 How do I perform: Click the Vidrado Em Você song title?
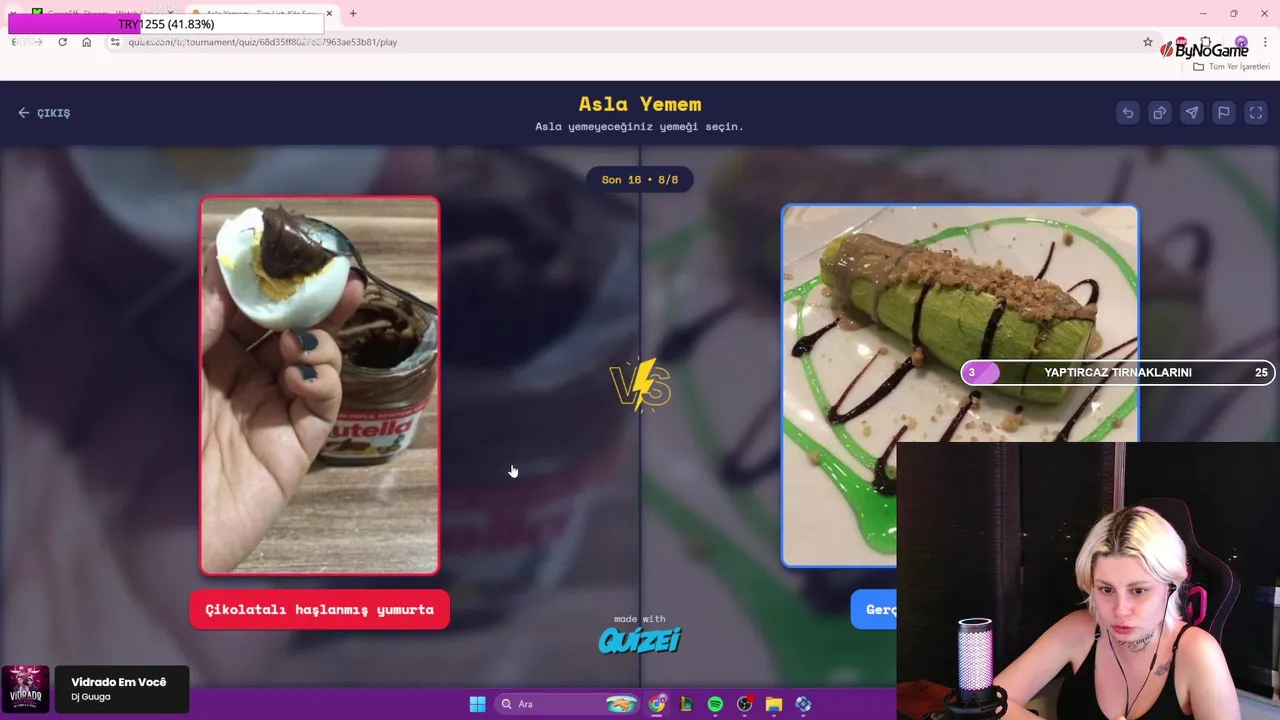click(118, 682)
